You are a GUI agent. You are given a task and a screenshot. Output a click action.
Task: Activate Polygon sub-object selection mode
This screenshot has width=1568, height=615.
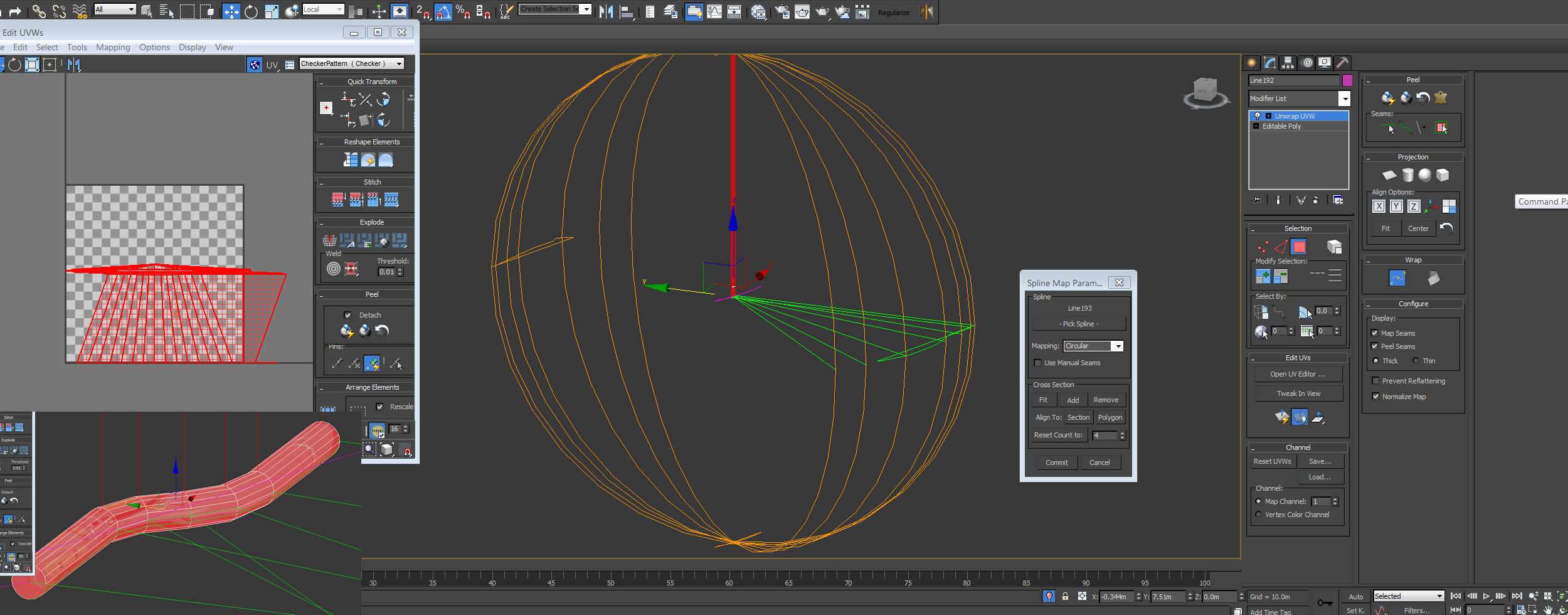pos(1299,247)
